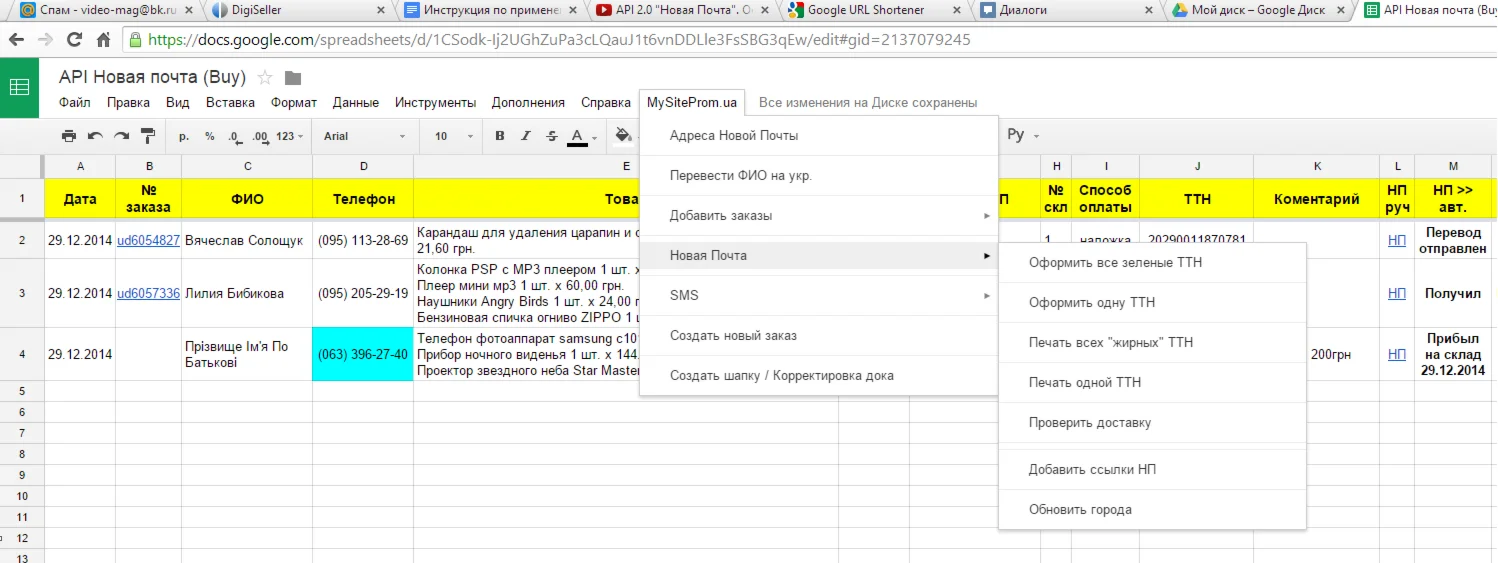Image resolution: width=1498 pixels, height=563 pixels.
Task: Open НП link in Перевод отправлен row
Action: tap(1396, 241)
